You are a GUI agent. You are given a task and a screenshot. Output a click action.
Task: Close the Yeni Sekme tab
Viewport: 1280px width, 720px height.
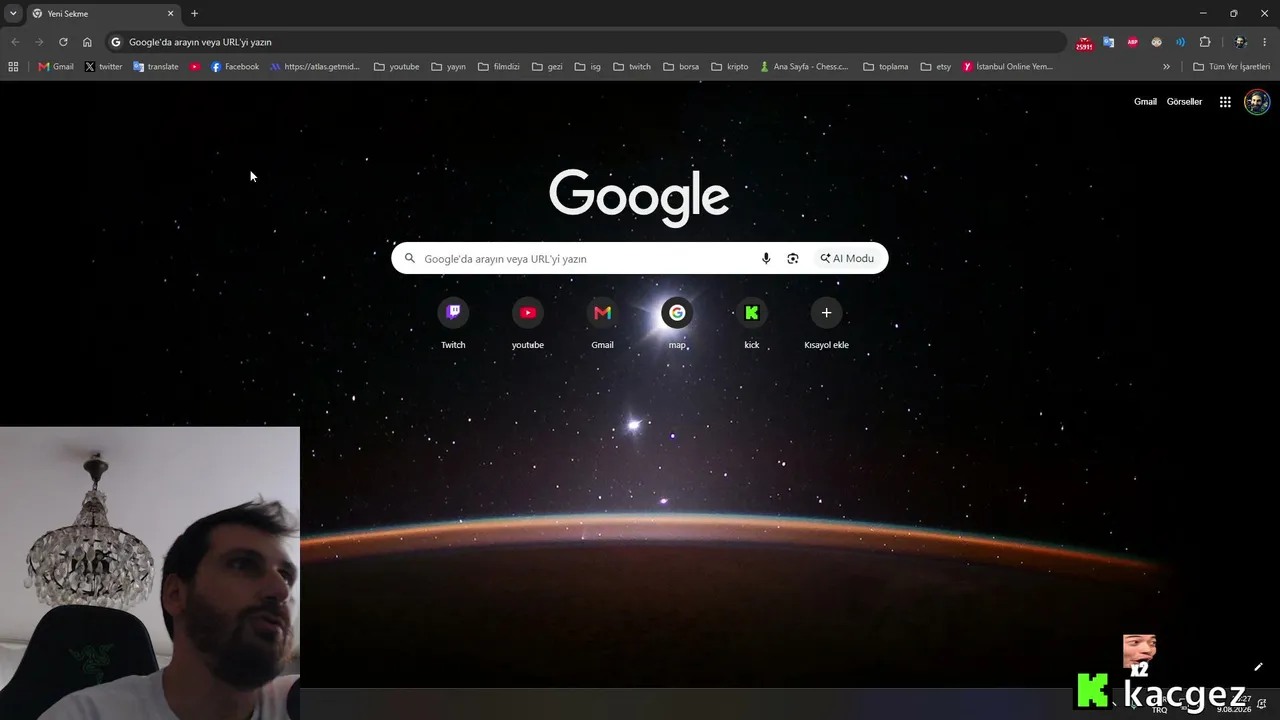[170, 14]
